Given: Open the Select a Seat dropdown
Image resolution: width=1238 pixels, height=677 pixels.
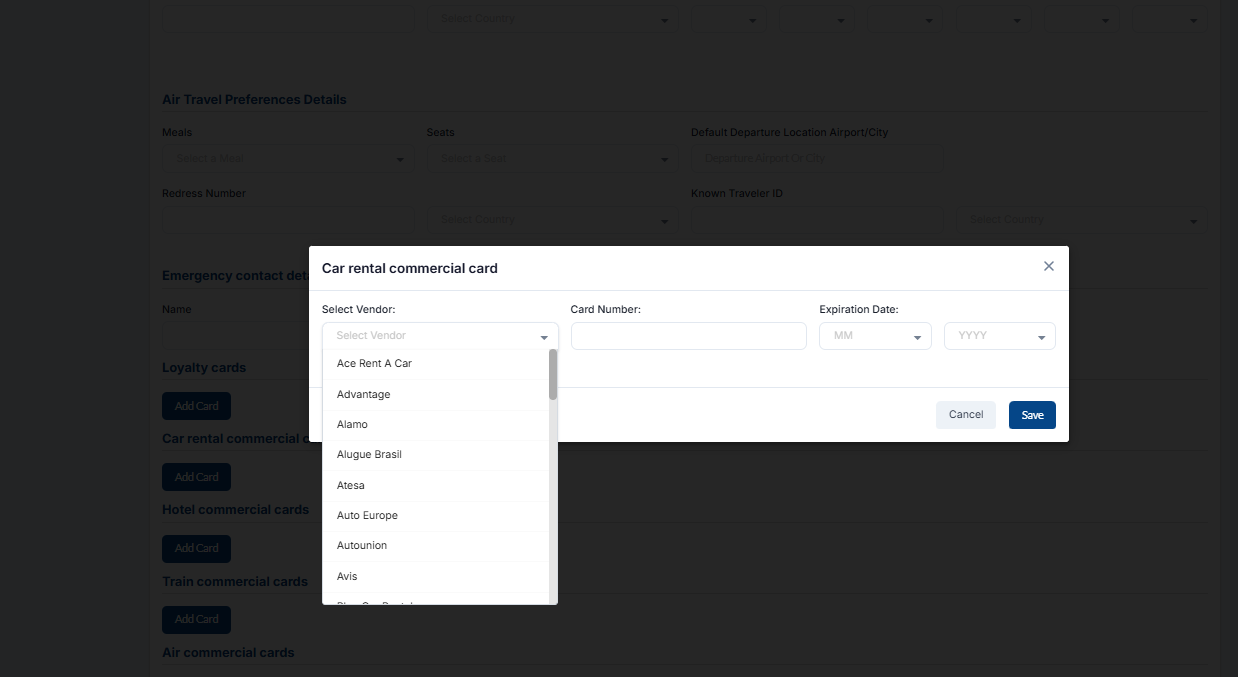Looking at the screenshot, I should 552,158.
